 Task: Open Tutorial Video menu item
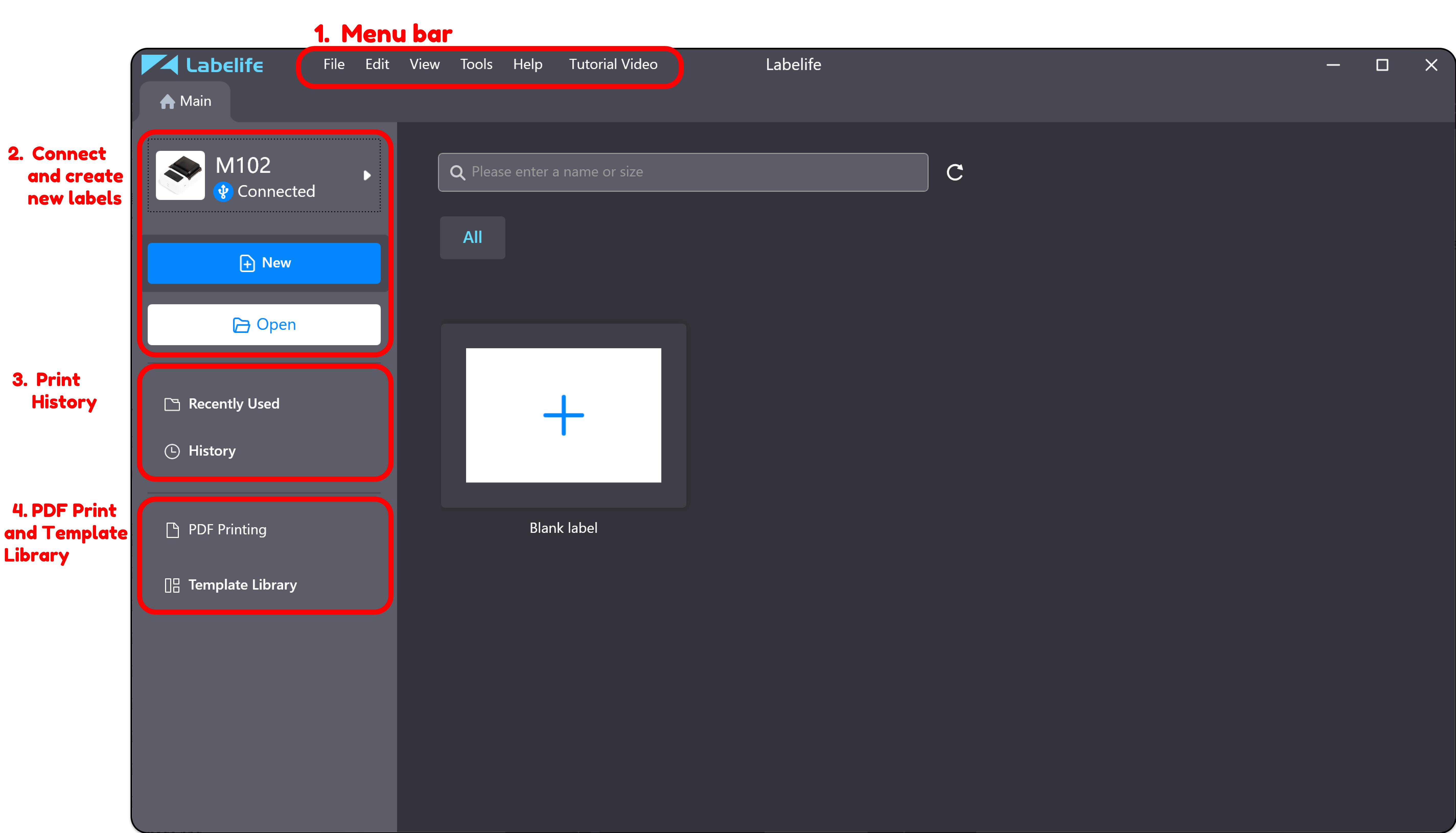pos(613,65)
